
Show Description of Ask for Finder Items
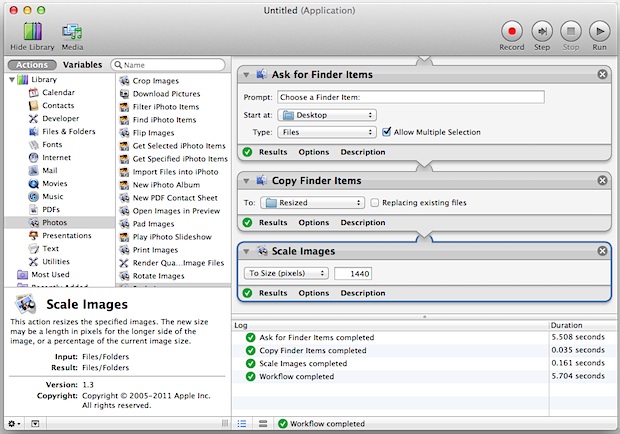[x=363, y=152]
